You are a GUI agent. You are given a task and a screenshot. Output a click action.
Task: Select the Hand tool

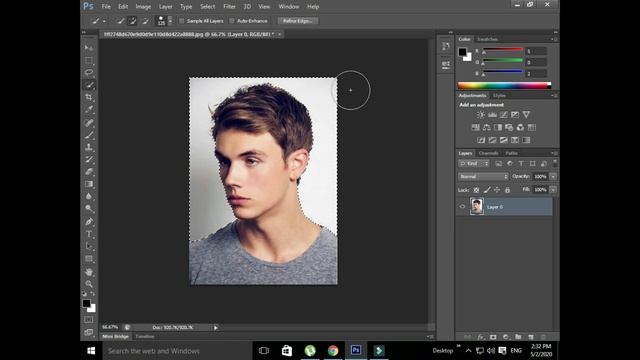(89, 272)
